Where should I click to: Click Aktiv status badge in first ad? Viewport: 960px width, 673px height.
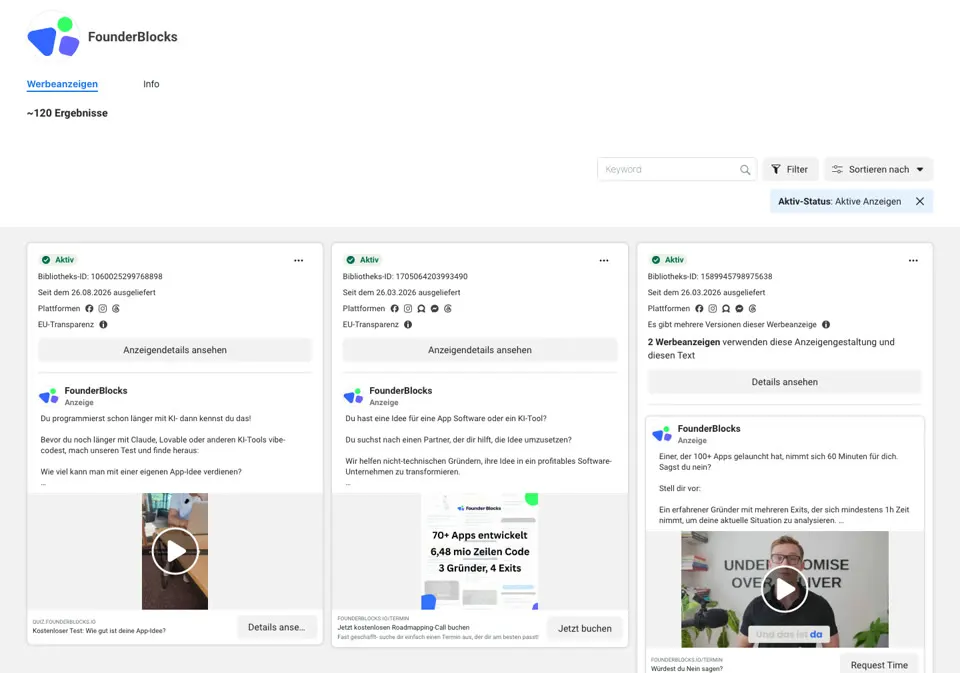click(58, 260)
